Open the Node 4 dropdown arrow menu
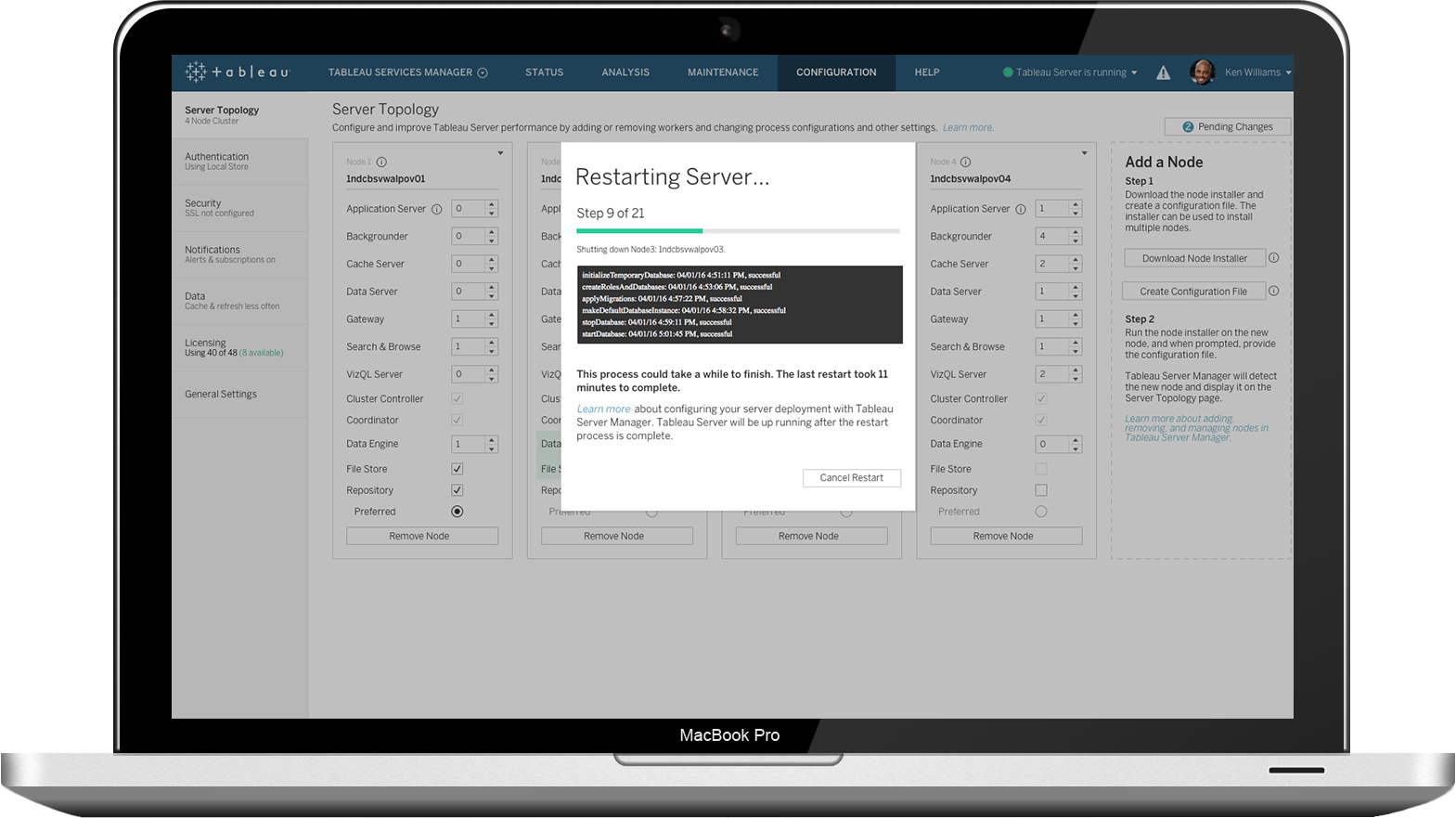 [x=1084, y=153]
